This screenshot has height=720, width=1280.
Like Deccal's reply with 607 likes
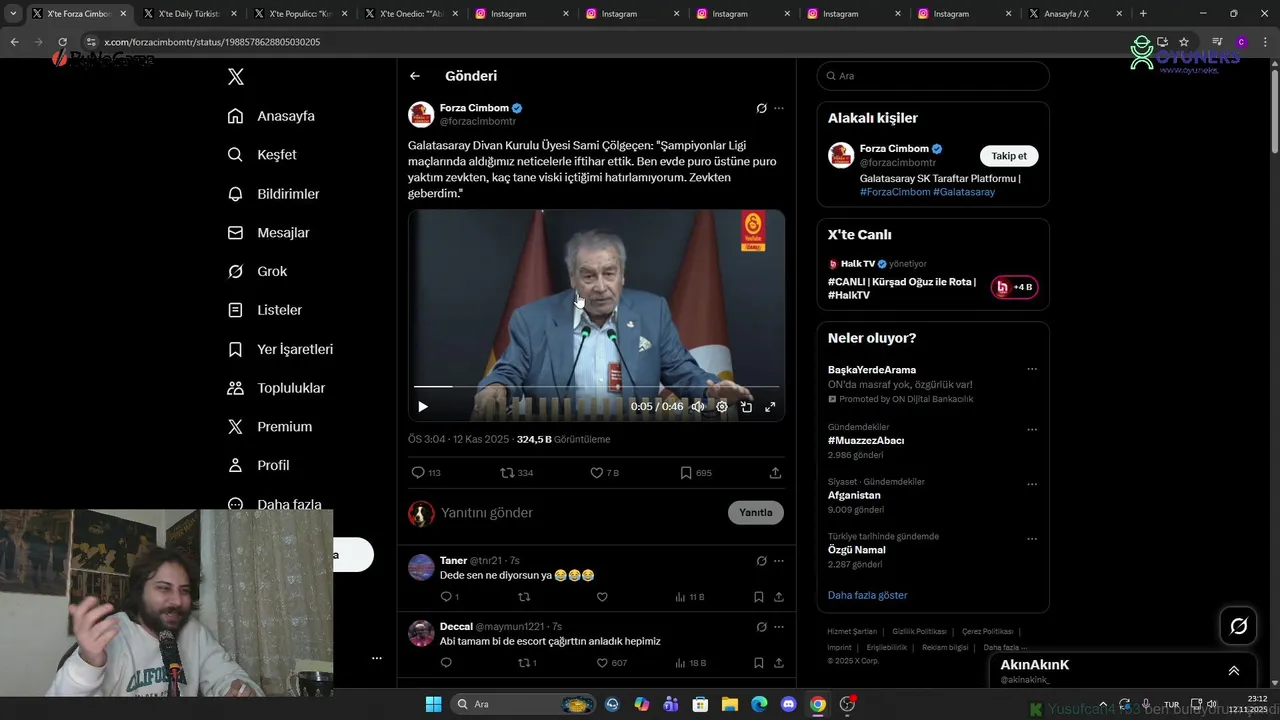(x=611, y=663)
